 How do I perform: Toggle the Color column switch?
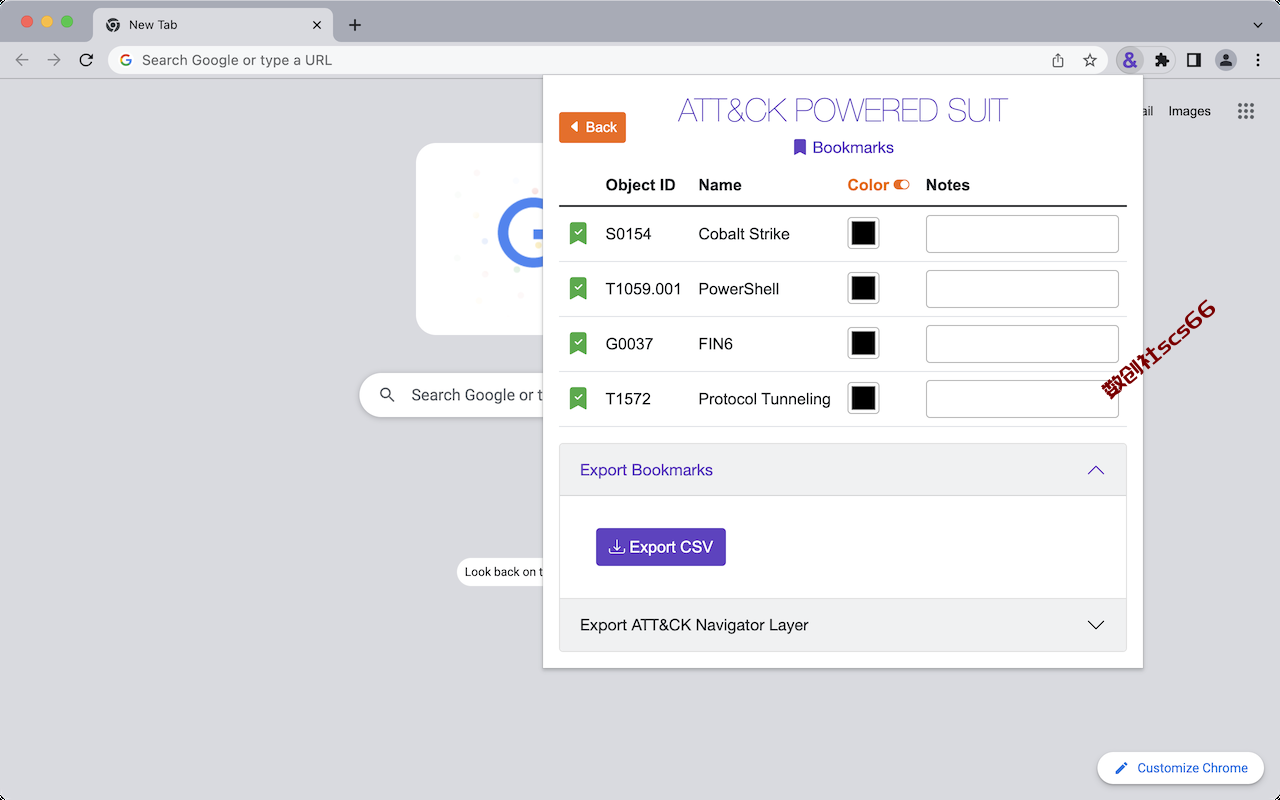[902, 185]
